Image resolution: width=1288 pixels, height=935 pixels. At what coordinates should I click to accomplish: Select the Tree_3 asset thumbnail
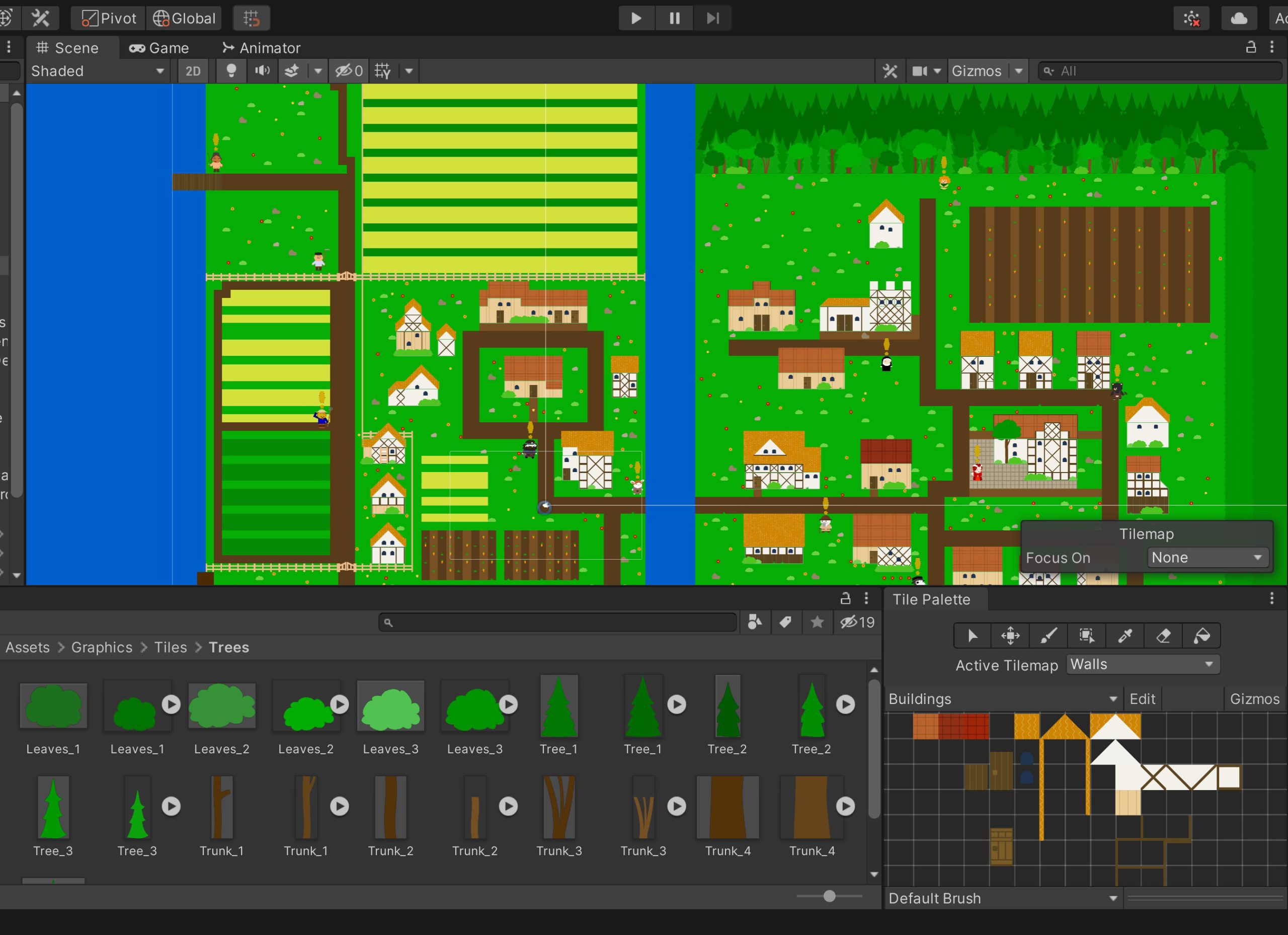point(53,807)
